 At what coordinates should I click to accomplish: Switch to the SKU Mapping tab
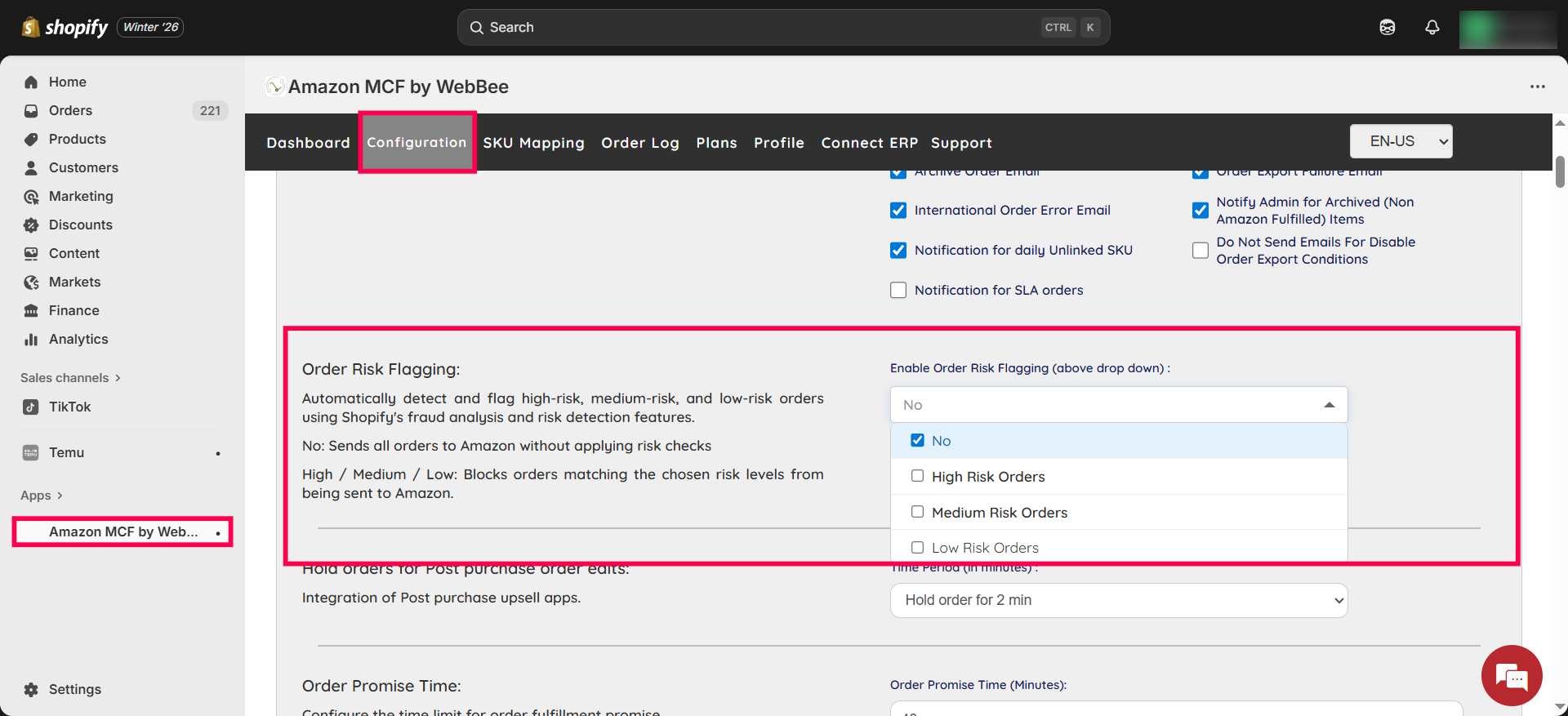point(533,143)
